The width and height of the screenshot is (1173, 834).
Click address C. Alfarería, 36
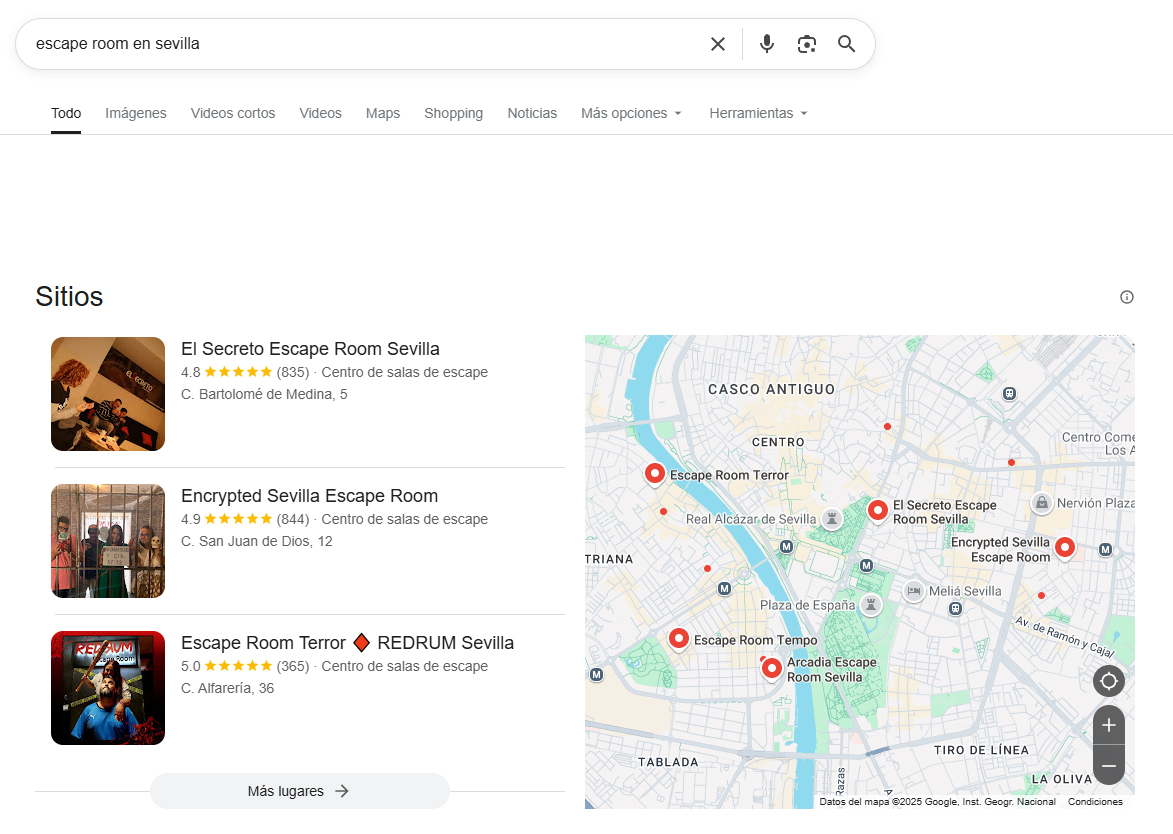pos(227,688)
